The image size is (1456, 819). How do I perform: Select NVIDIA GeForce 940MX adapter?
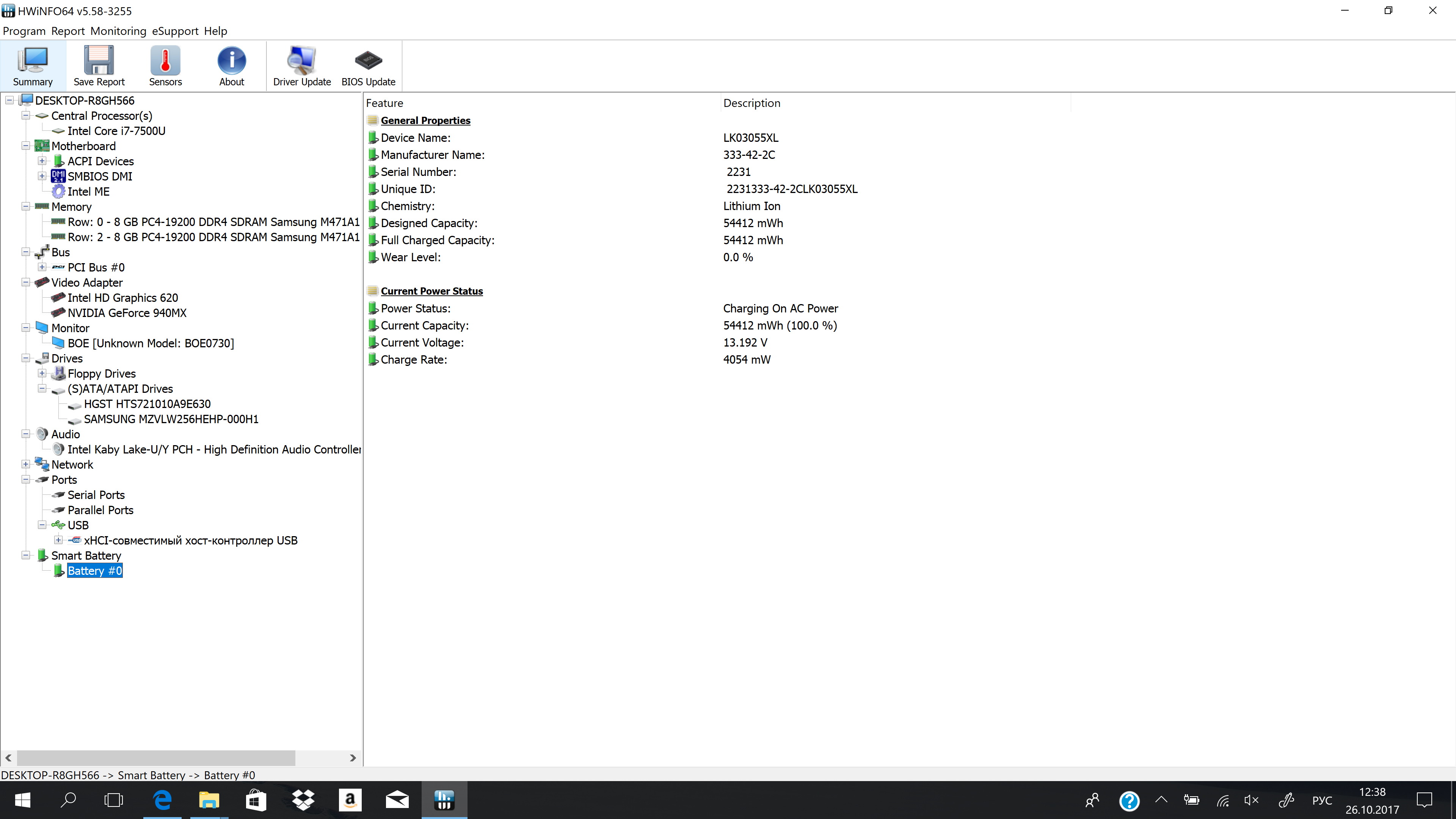pyautogui.click(x=127, y=313)
